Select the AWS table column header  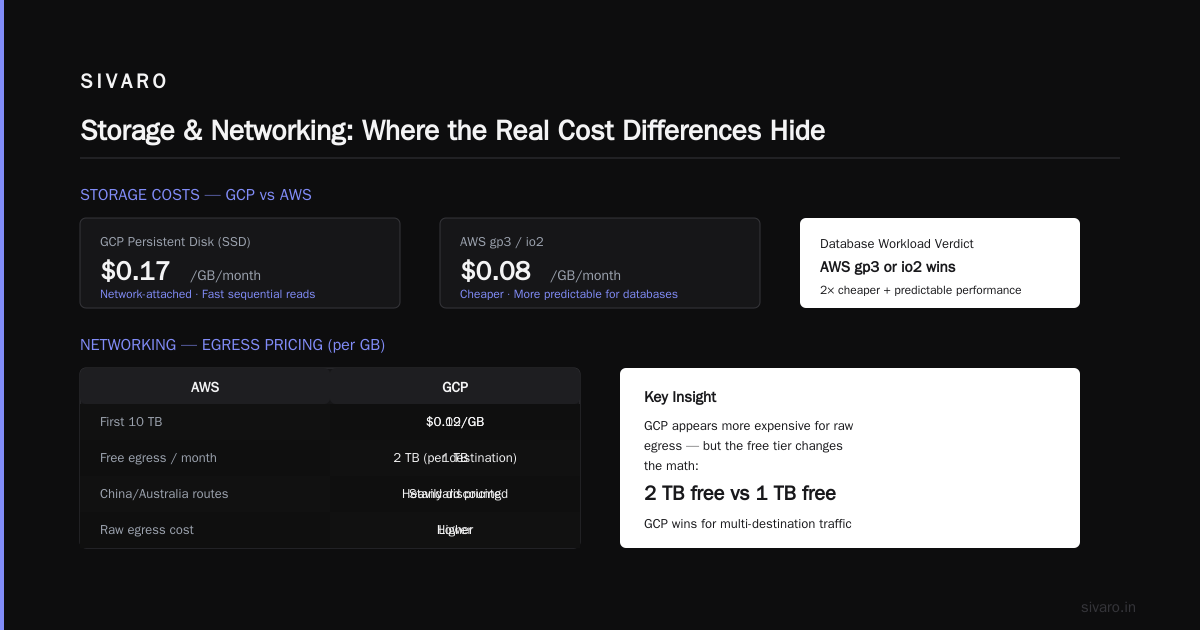(205, 387)
